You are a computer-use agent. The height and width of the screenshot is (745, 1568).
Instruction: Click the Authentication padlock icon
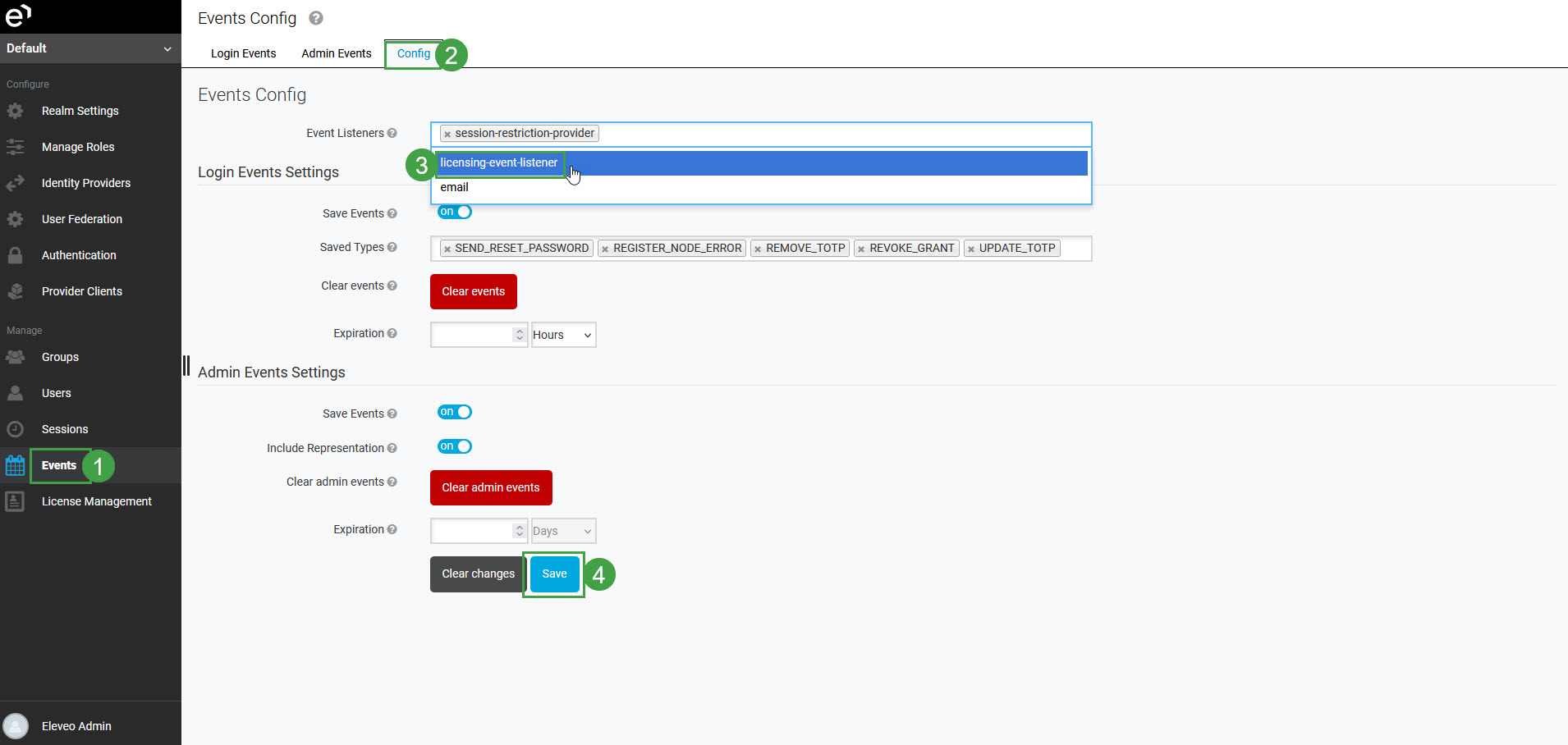pos(15,255)
